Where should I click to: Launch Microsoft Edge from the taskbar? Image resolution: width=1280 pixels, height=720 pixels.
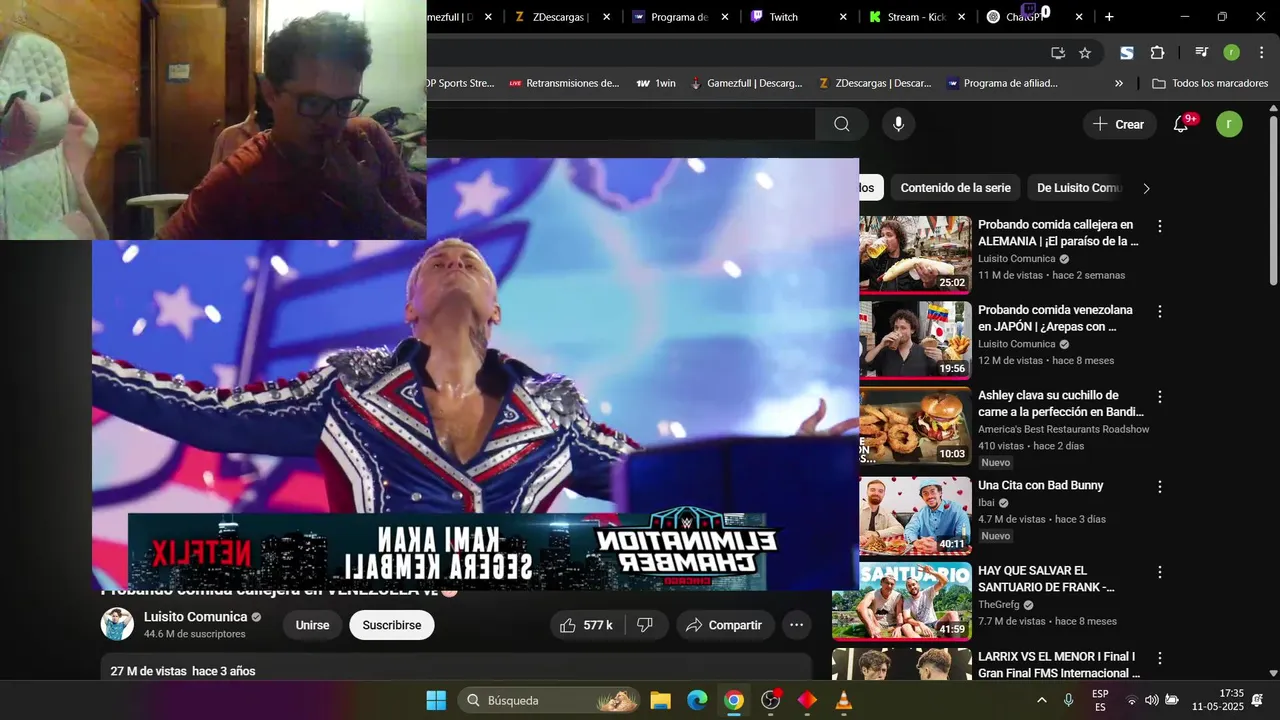697,700
